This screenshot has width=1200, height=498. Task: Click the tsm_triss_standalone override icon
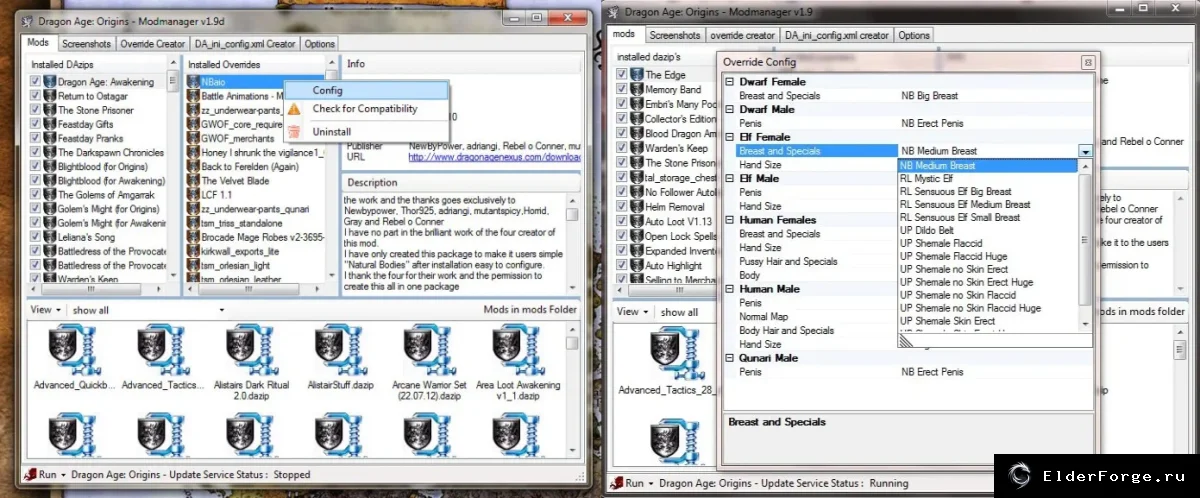coord(193,223)
